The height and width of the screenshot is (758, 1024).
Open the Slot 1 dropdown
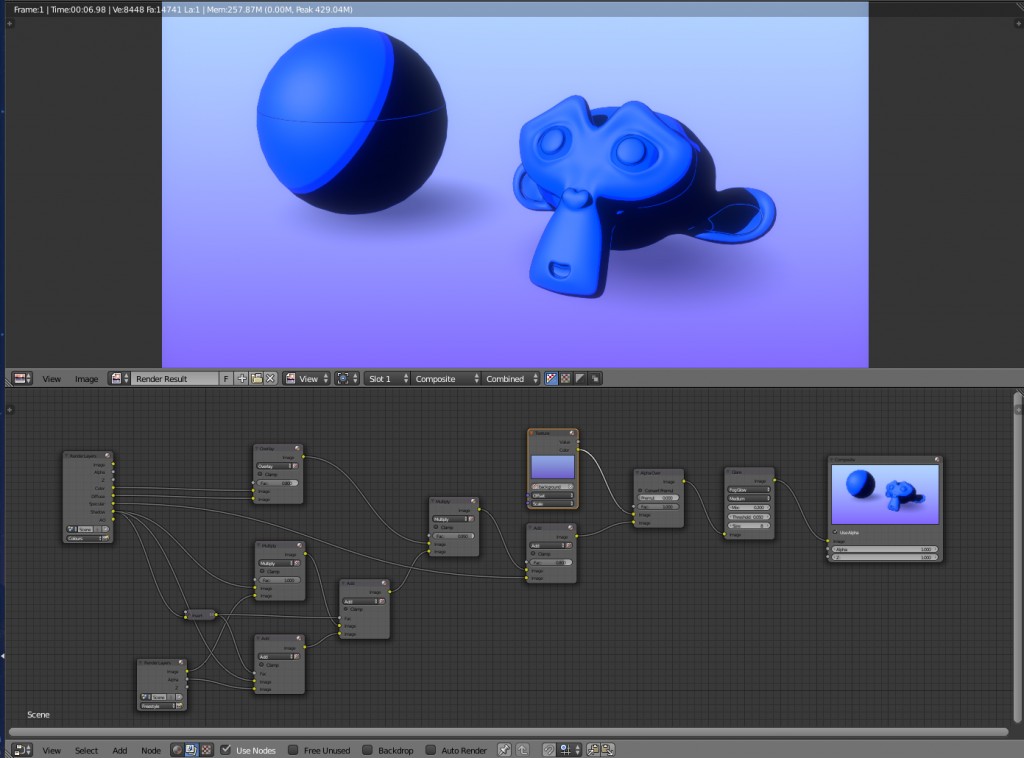(x=385, y=378)
